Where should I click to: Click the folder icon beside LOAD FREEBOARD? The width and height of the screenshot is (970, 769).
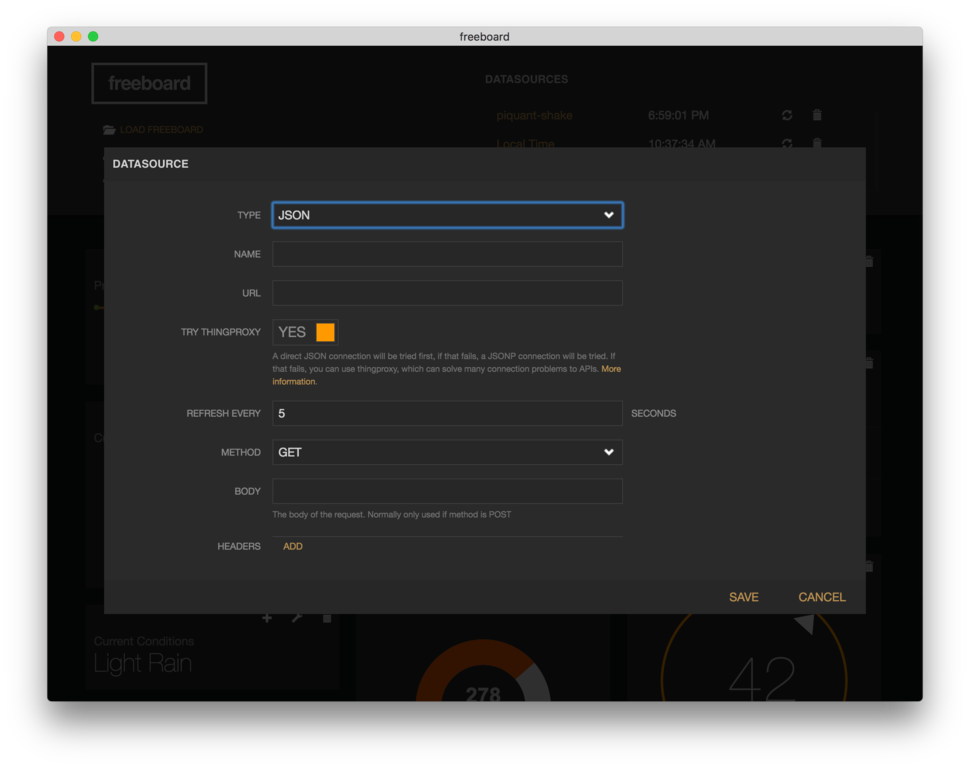108,129
